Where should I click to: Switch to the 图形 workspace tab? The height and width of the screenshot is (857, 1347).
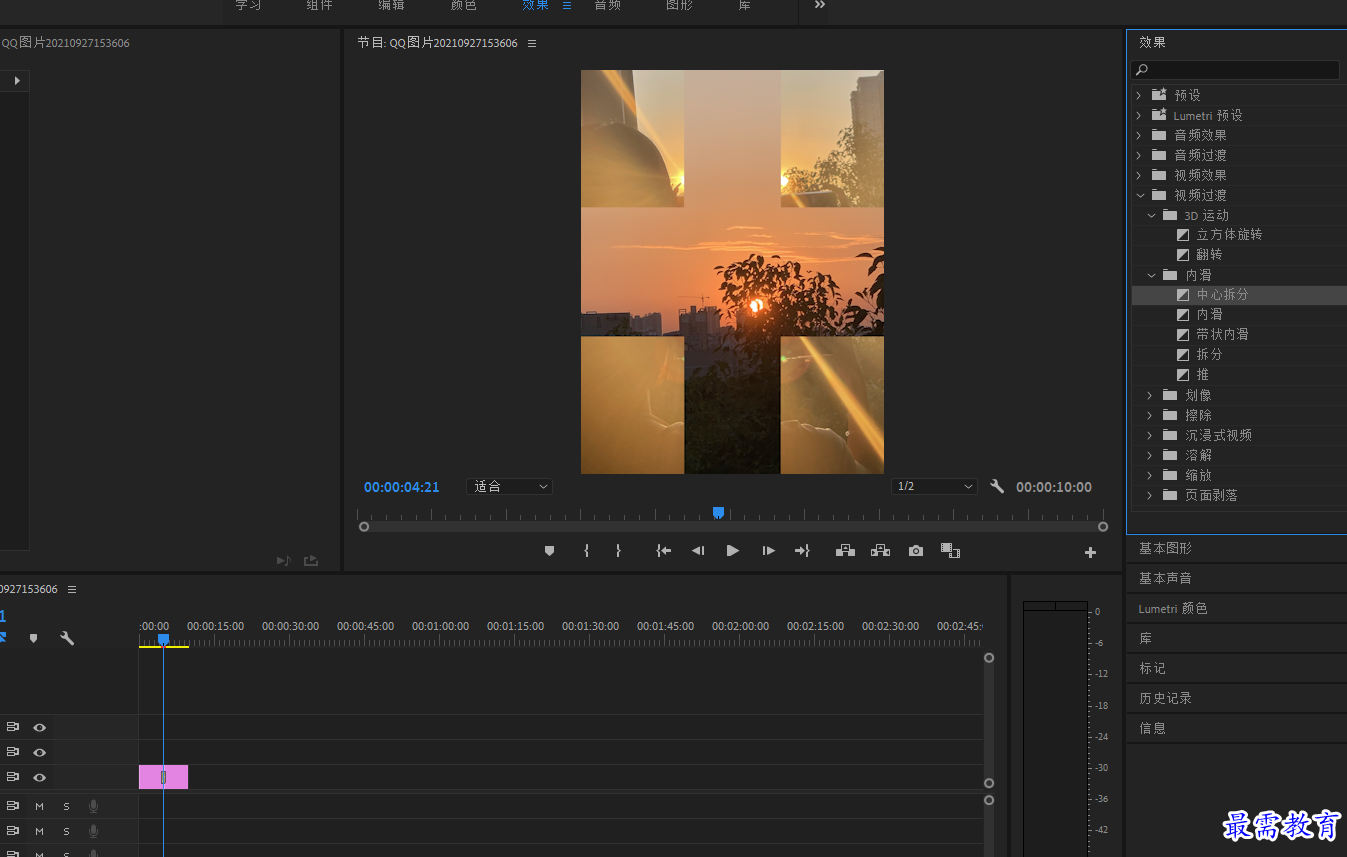click(679, 5)
